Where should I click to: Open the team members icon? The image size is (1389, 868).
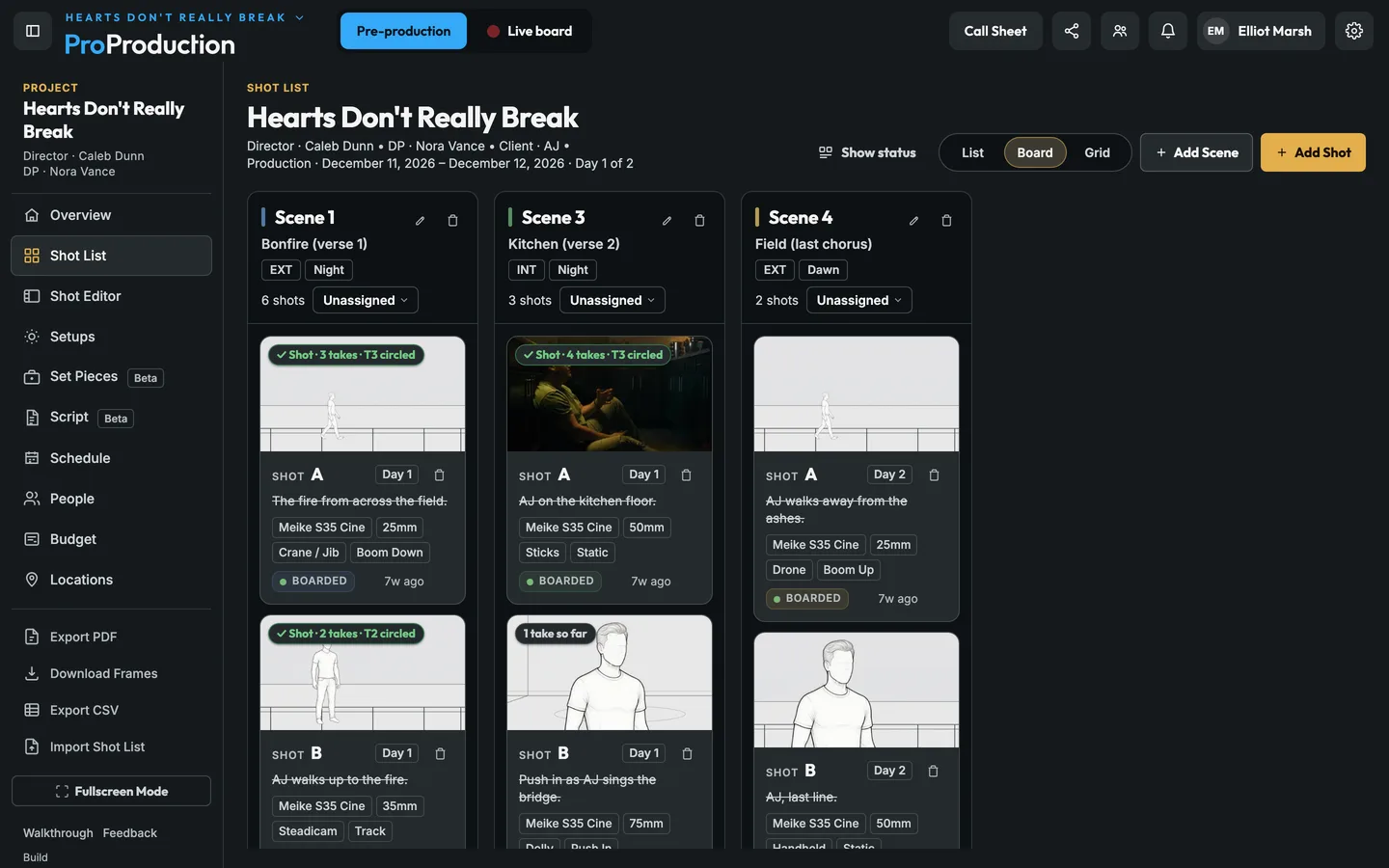1120,31
